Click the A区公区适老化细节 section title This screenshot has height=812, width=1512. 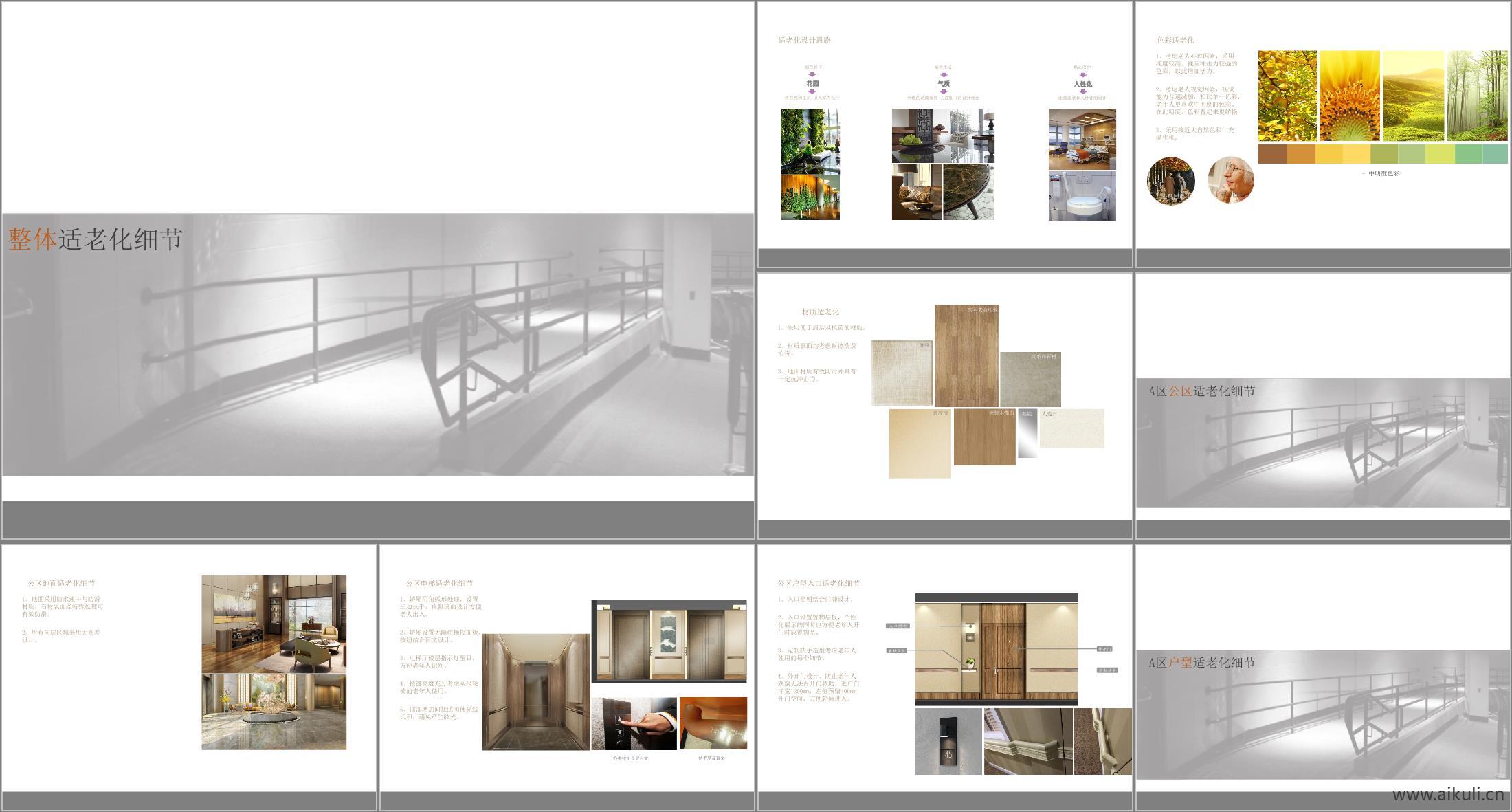(x=1201, y=391)
